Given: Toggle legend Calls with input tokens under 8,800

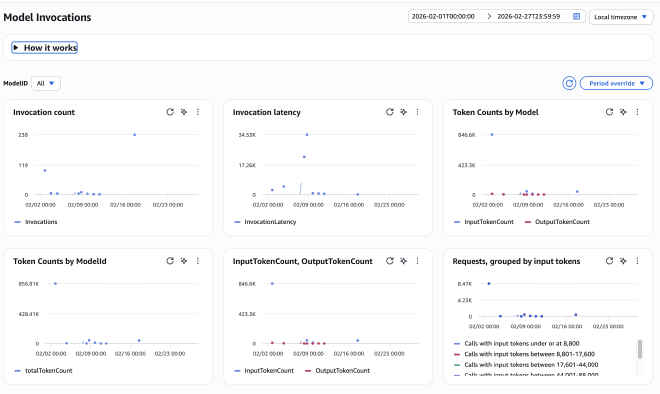Looking at the screenshot, I should pos(517,343).
